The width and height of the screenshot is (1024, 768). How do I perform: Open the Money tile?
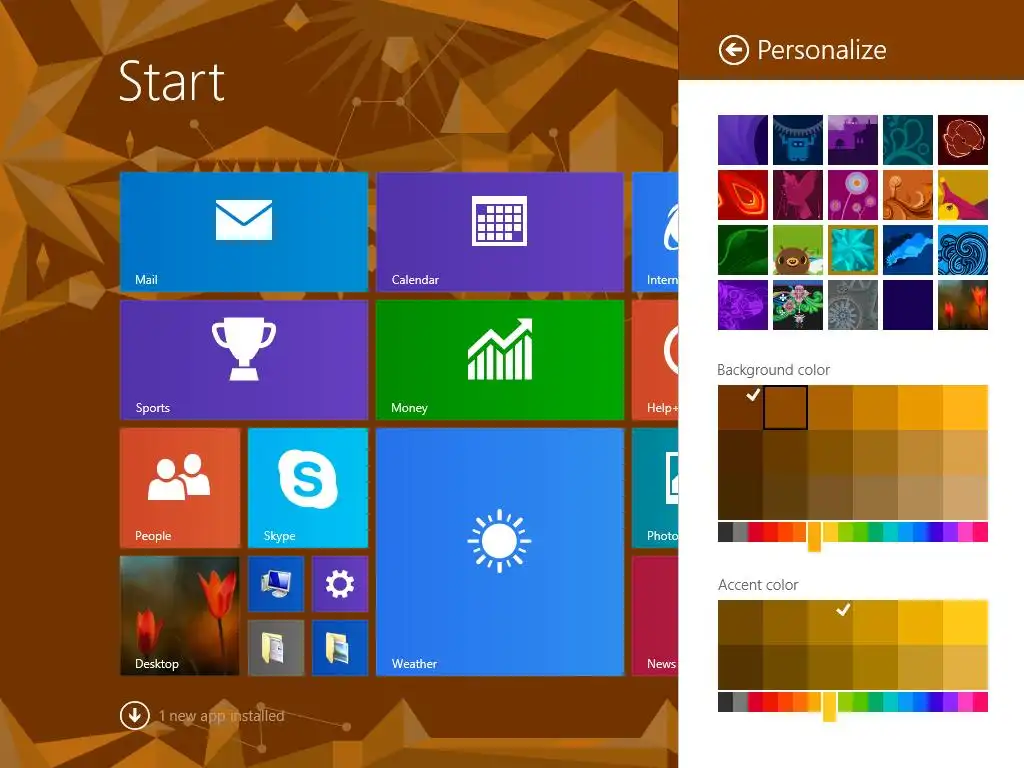point(500,360)
